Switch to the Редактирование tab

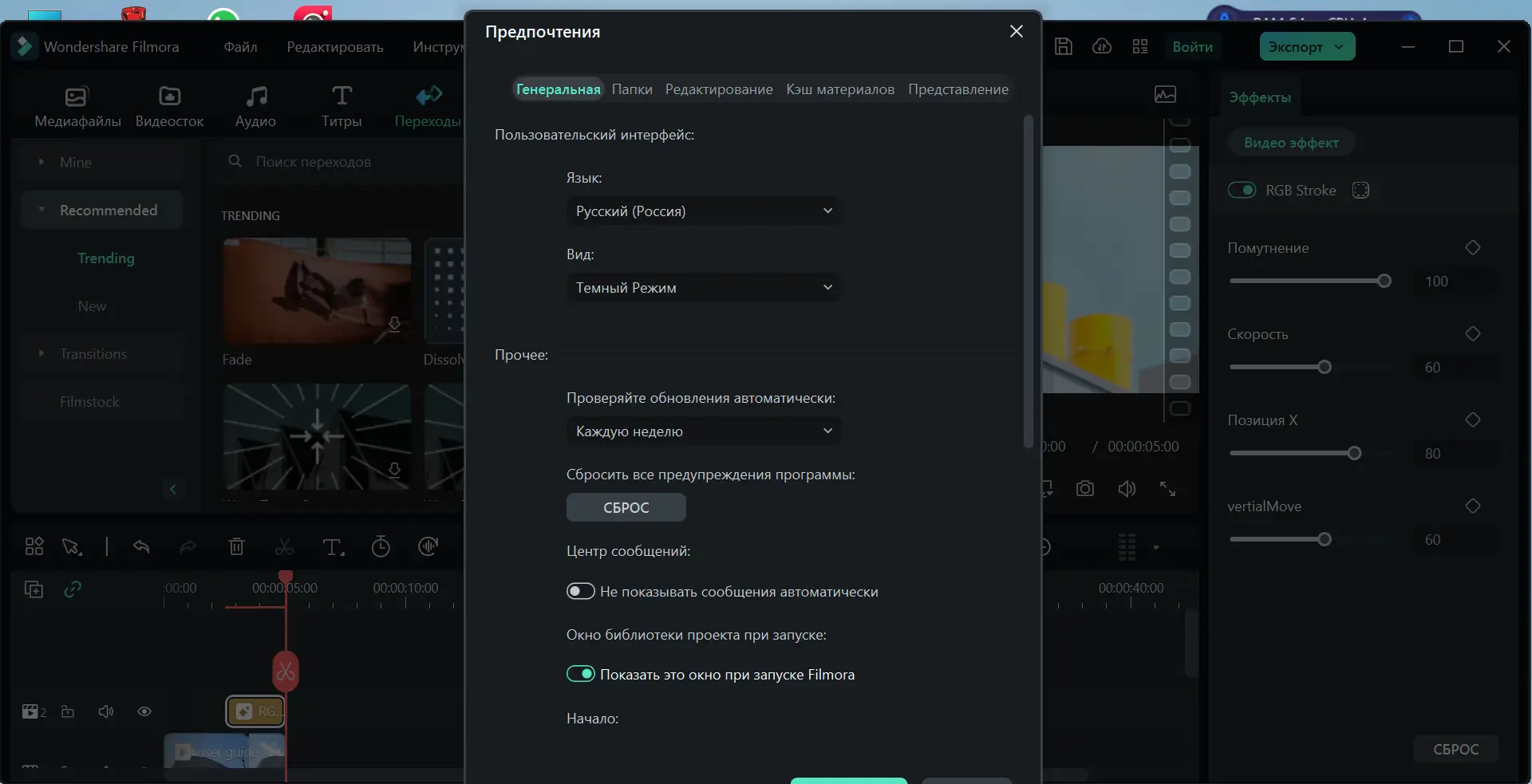click(719, 89)
